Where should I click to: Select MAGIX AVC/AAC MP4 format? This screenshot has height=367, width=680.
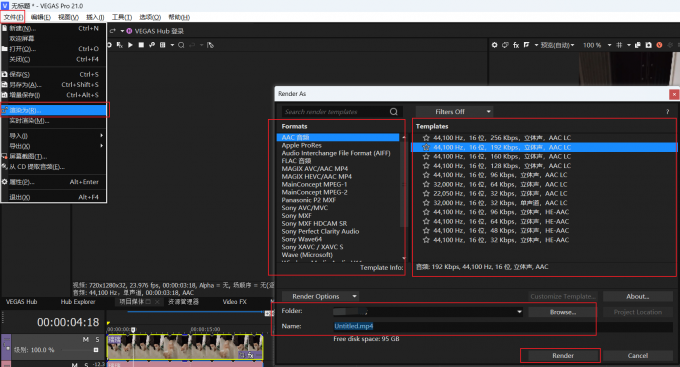314,169
